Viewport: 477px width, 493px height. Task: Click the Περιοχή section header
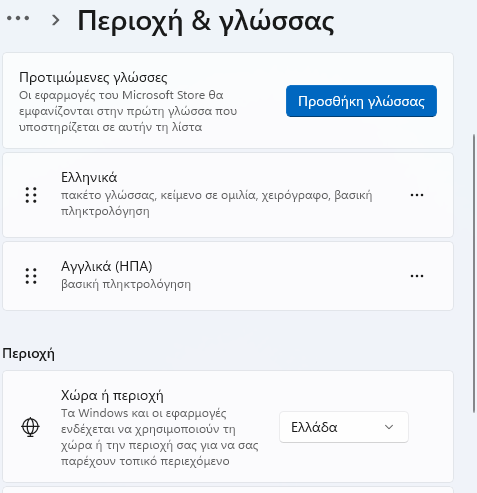point(28,354)
